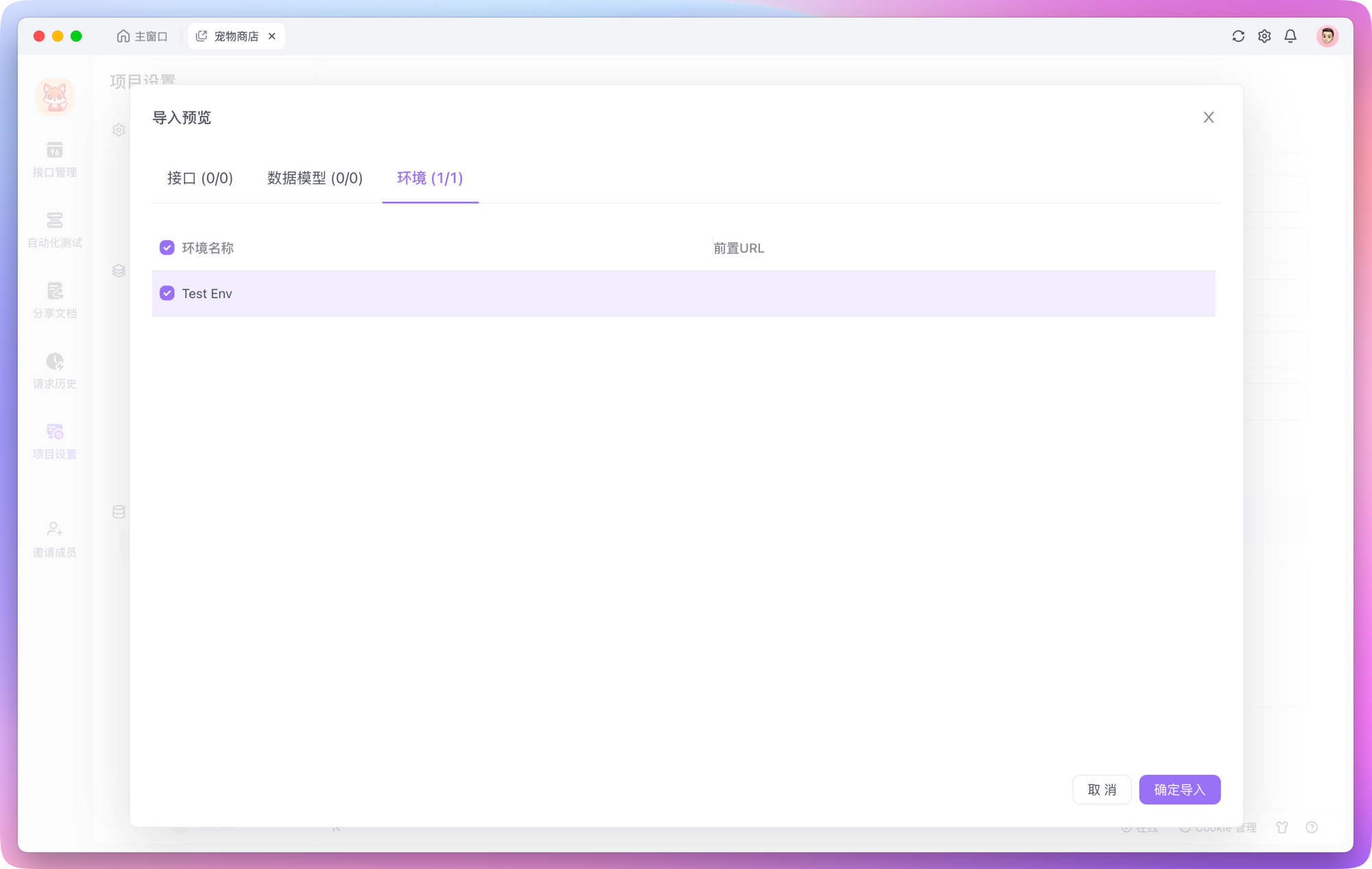Screen dimensions: 1372x869
Task: Open 接口管理 in the sidebar
Action: (55, 159)
